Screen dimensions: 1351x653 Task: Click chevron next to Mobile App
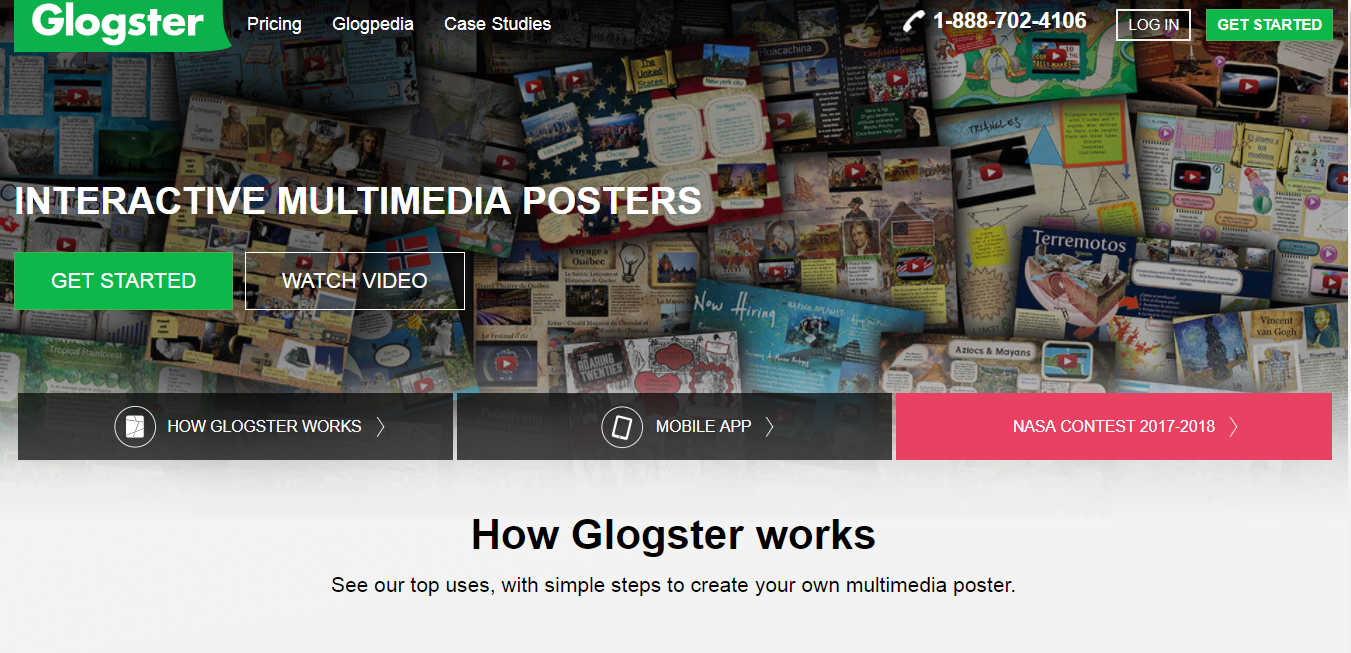coord(769,427)
